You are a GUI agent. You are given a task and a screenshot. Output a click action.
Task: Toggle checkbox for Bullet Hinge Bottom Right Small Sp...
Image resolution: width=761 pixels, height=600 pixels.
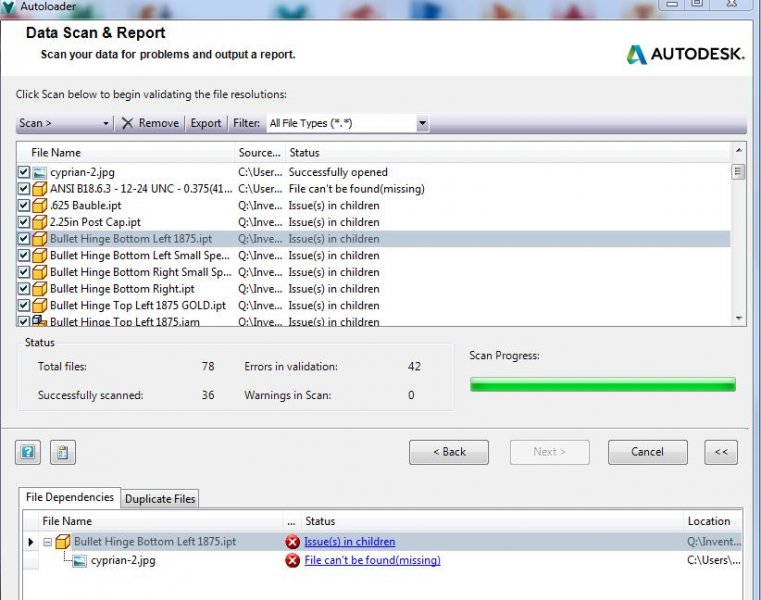(x=23, y=272)
